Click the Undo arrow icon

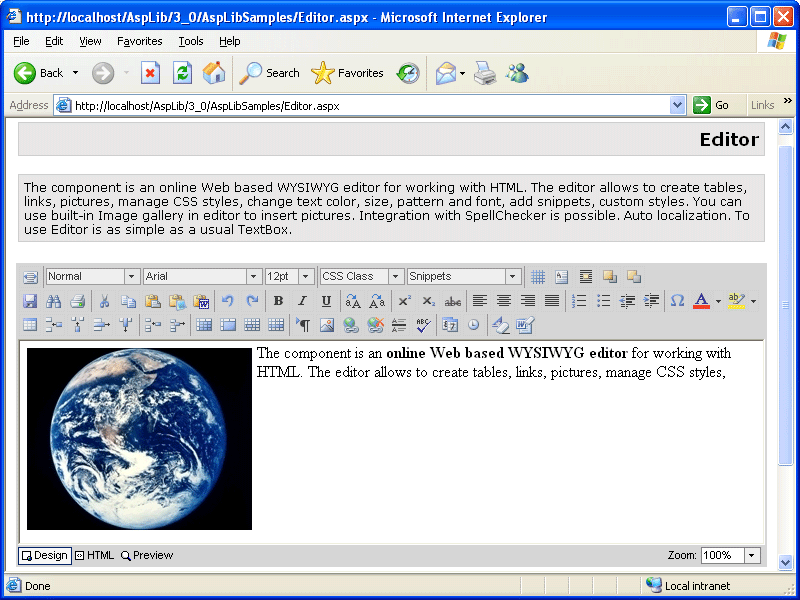coord(228,301)
